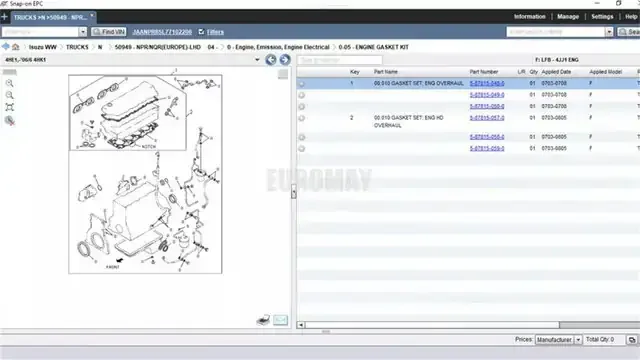
Task: Select radio button for part 5-87815-058-0
Action: click(x=302, y=137)
